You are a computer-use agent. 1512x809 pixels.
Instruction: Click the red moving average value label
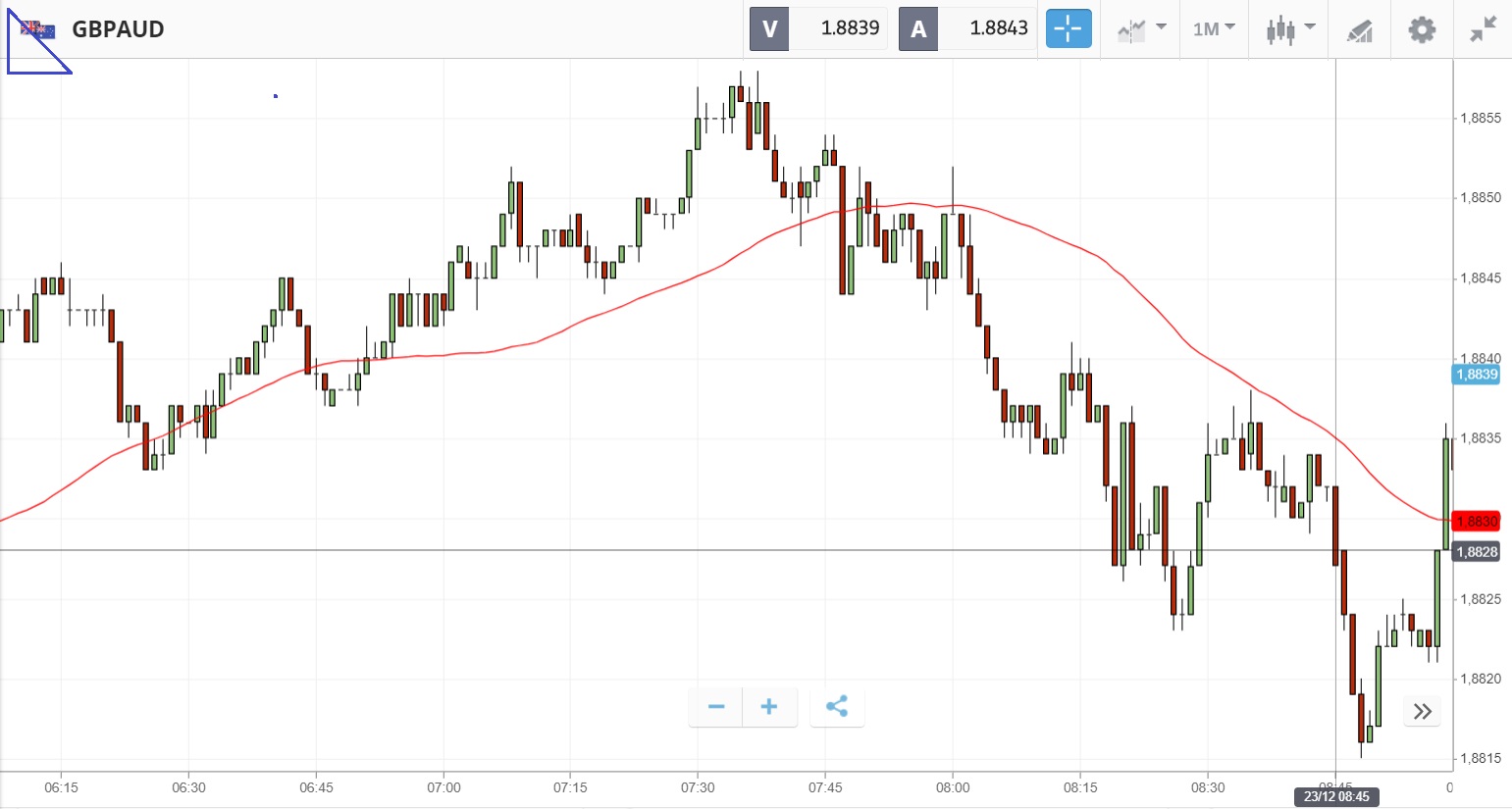pyautogui.click(x=1476, y=522)
